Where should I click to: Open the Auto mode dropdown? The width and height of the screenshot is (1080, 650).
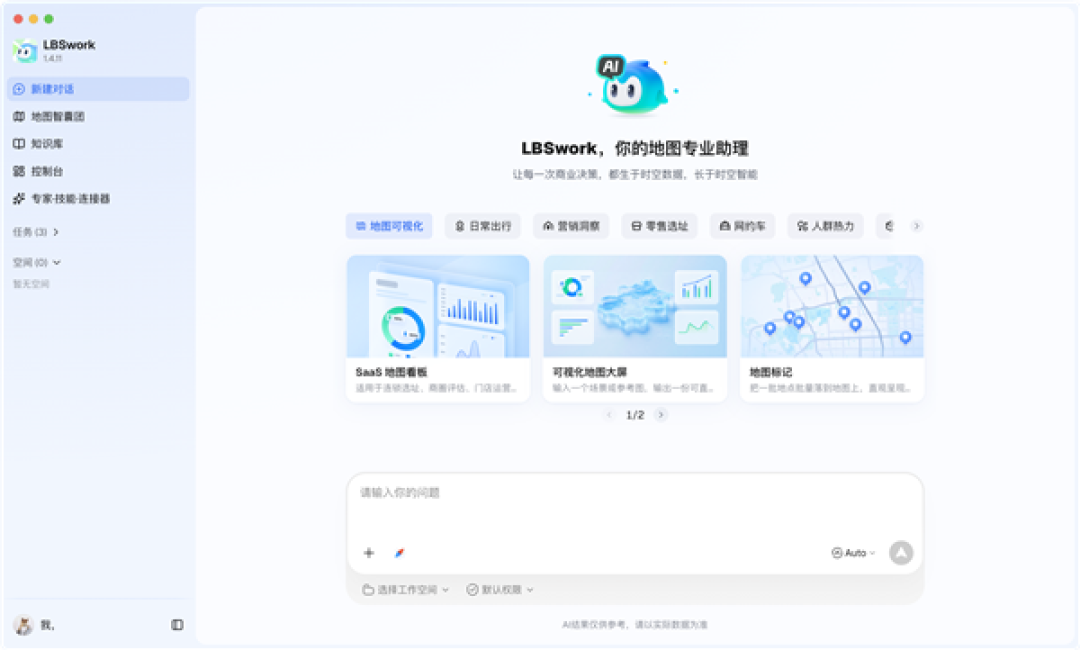coord(853,553)
